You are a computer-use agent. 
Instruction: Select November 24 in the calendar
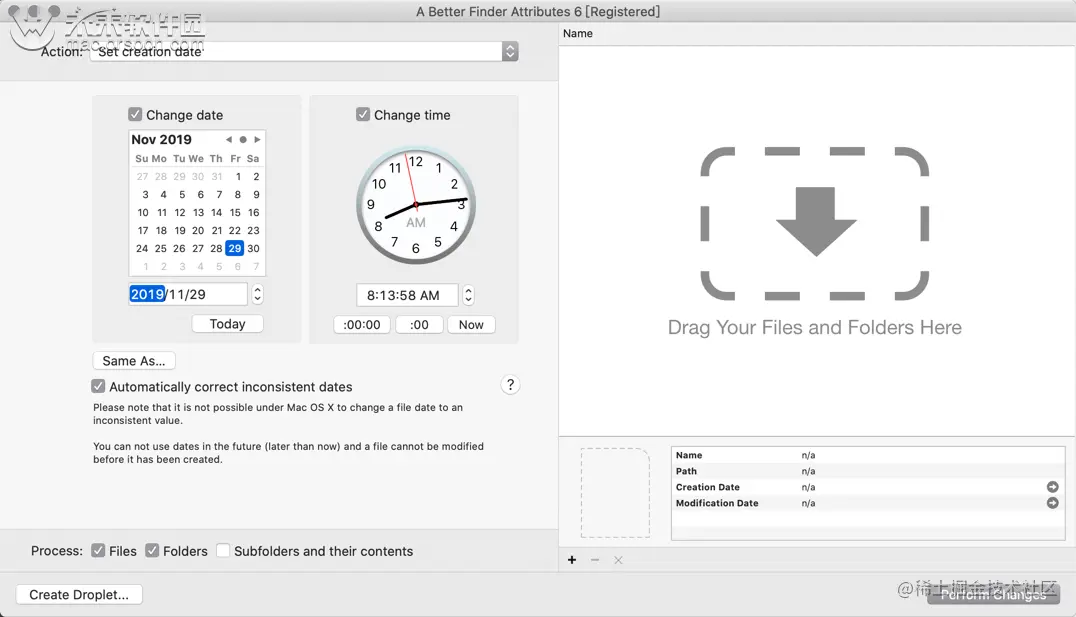point(142,248)
